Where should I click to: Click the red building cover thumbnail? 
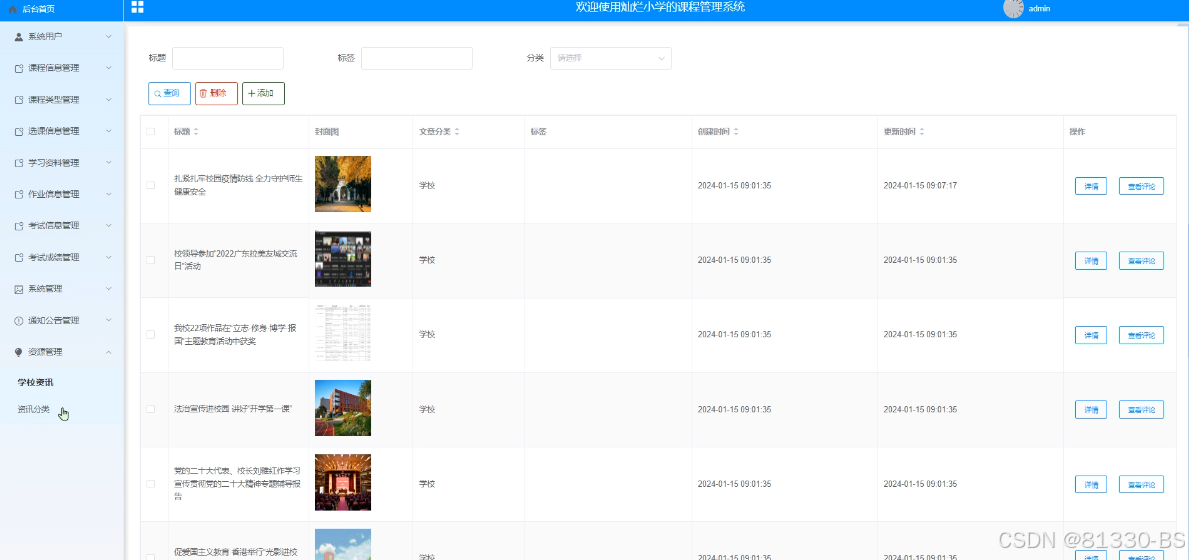[343, 408]
